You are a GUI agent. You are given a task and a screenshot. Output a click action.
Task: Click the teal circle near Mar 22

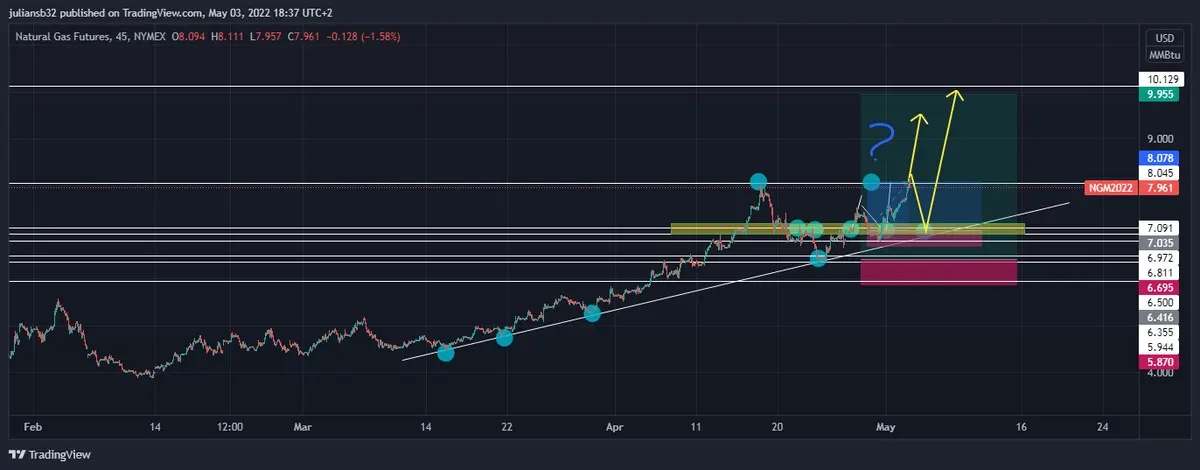[505, 338]
